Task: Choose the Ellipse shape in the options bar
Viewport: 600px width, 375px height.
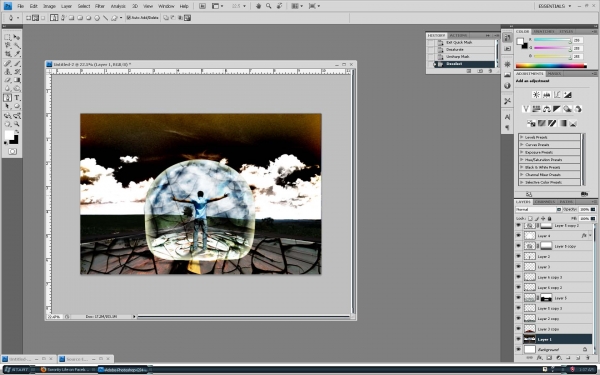Action: click(88, 18)
